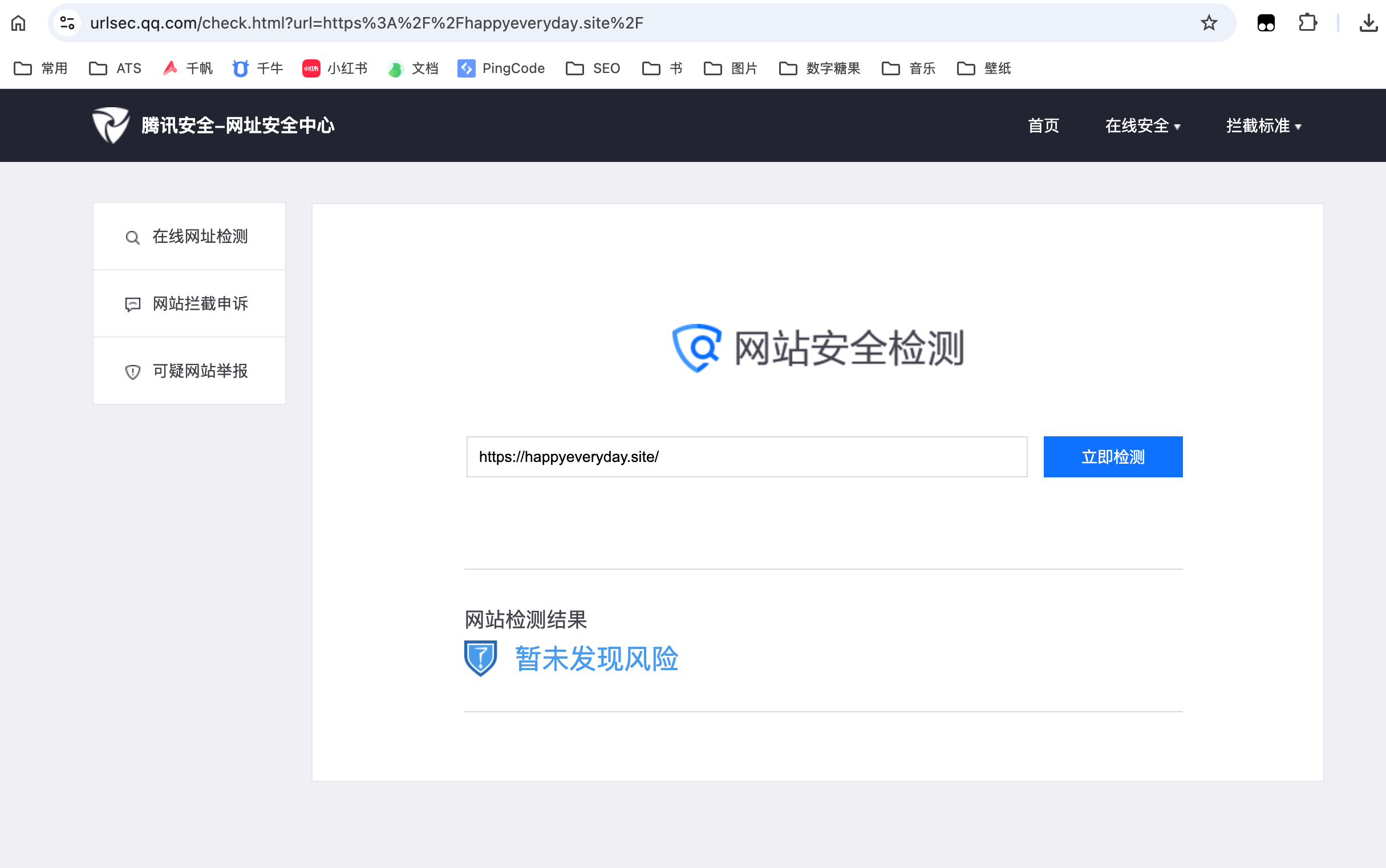Click the URL input field to check
The height and width of the screenshot is (868, 1386).
click(747, 457)
